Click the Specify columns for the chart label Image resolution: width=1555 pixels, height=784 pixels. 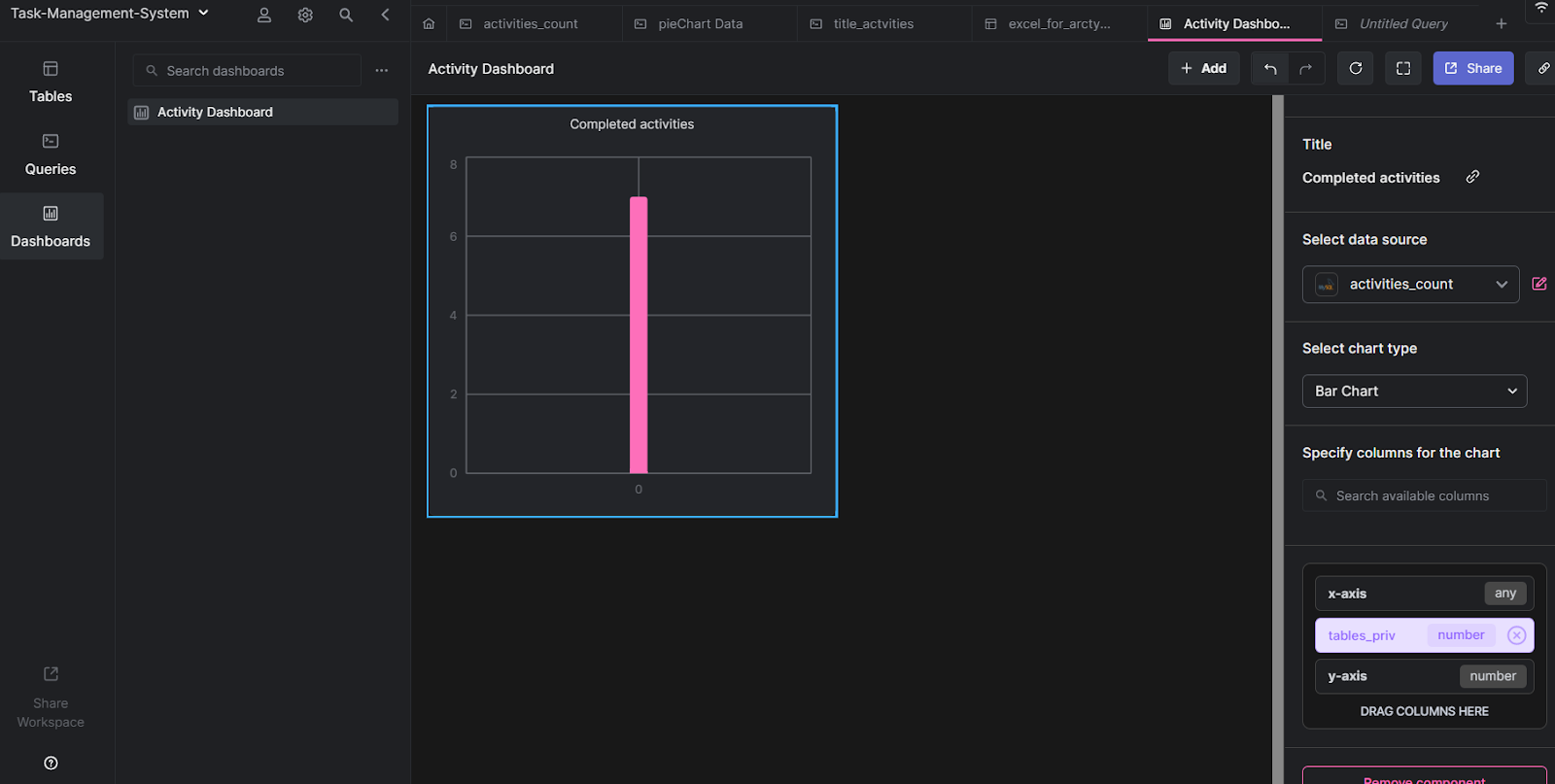tap(1400, 453)
